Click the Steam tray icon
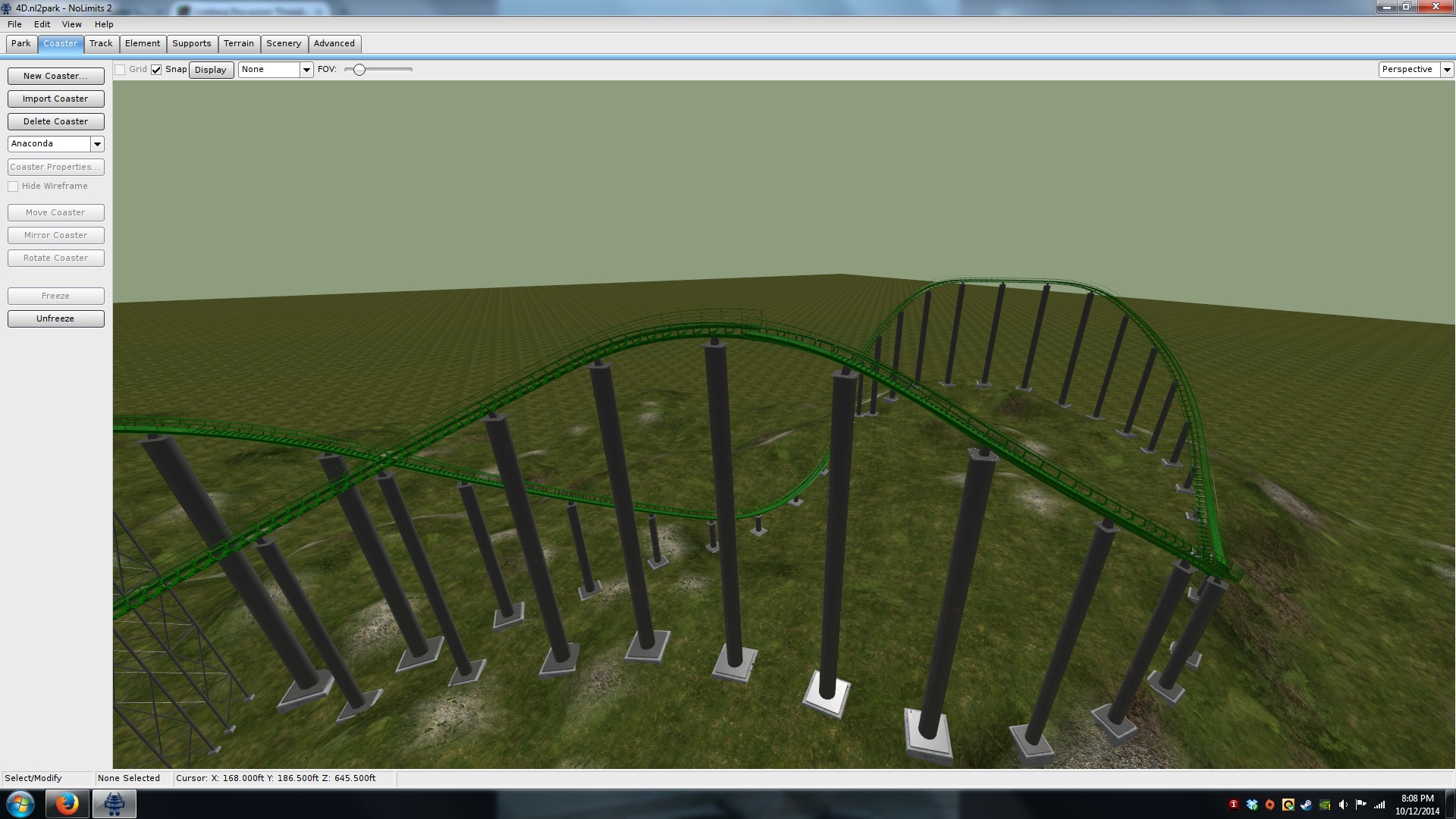This screenshot has height=819, width=1456. point(1307,805)
